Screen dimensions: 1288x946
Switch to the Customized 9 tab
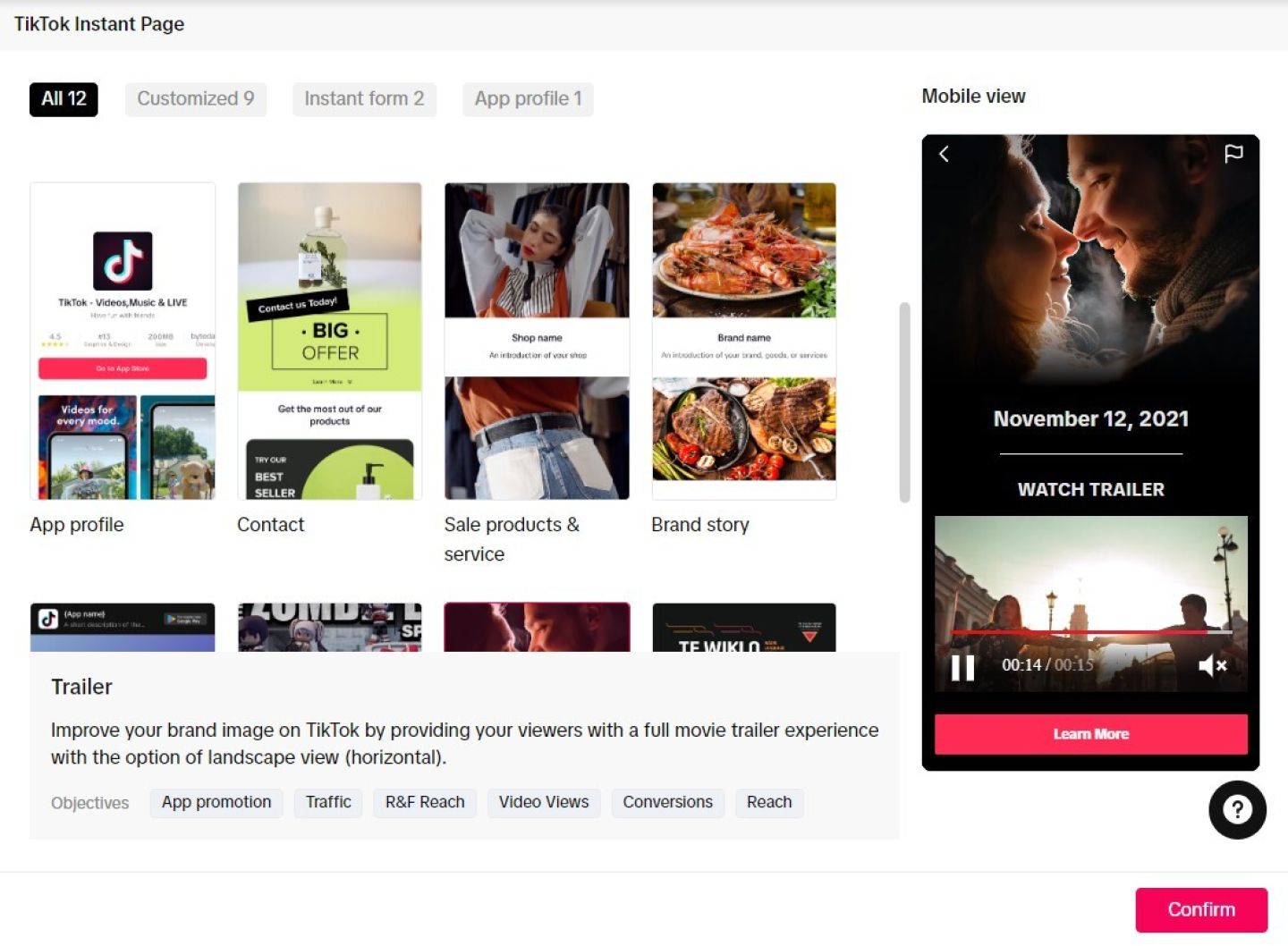tap(195, 99)
